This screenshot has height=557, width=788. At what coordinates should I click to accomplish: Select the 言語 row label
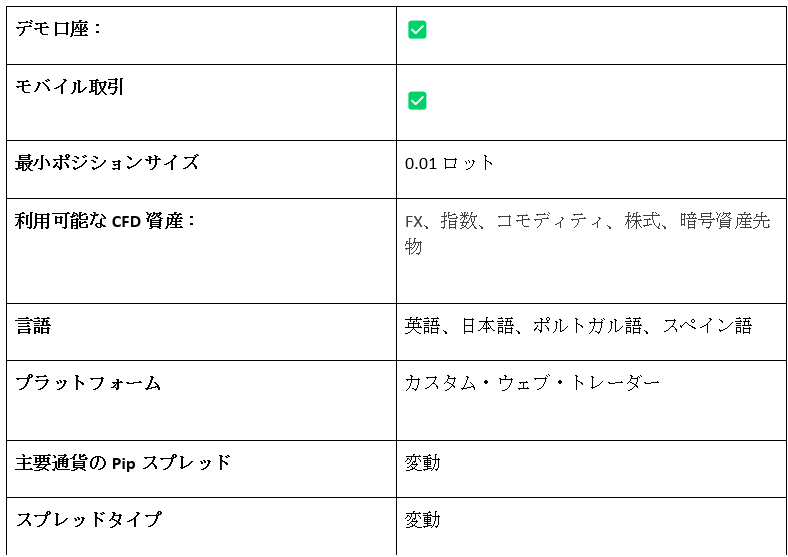[x=33, y=326]
